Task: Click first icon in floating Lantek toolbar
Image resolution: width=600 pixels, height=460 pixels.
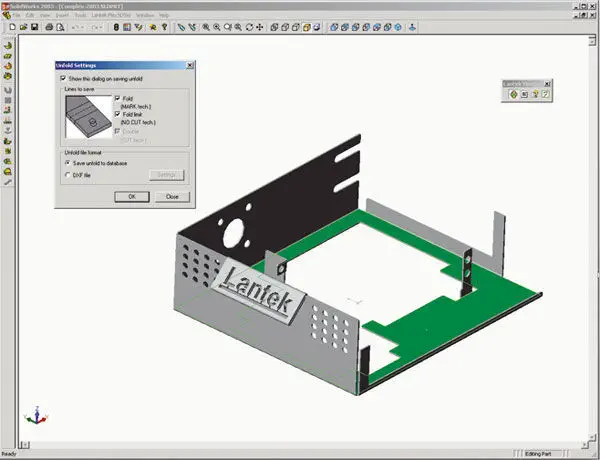Action: pyautogui.click(x=512, y=94)
